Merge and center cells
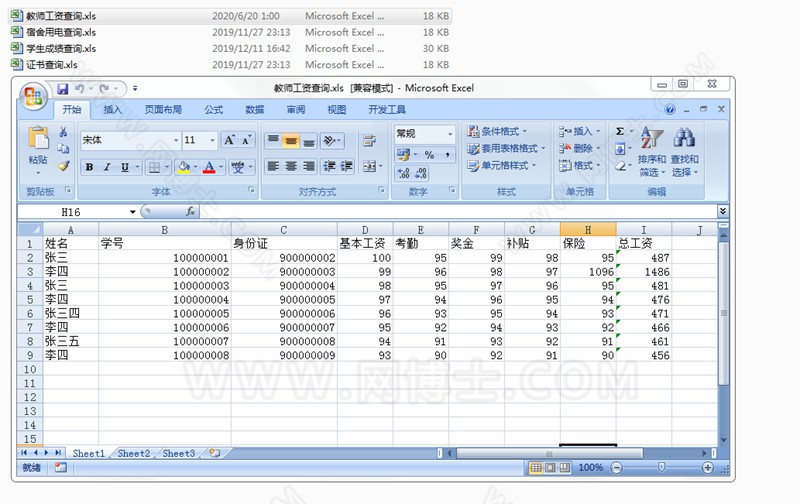The width and height of the screenshot is (800, 504). click(369, 166)
